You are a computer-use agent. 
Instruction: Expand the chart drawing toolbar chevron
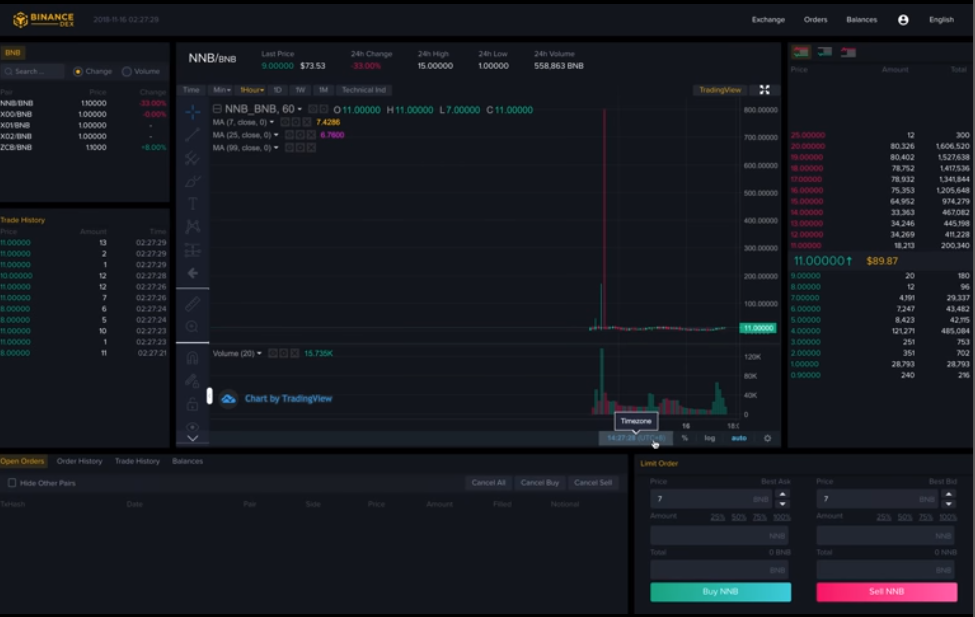193,438
